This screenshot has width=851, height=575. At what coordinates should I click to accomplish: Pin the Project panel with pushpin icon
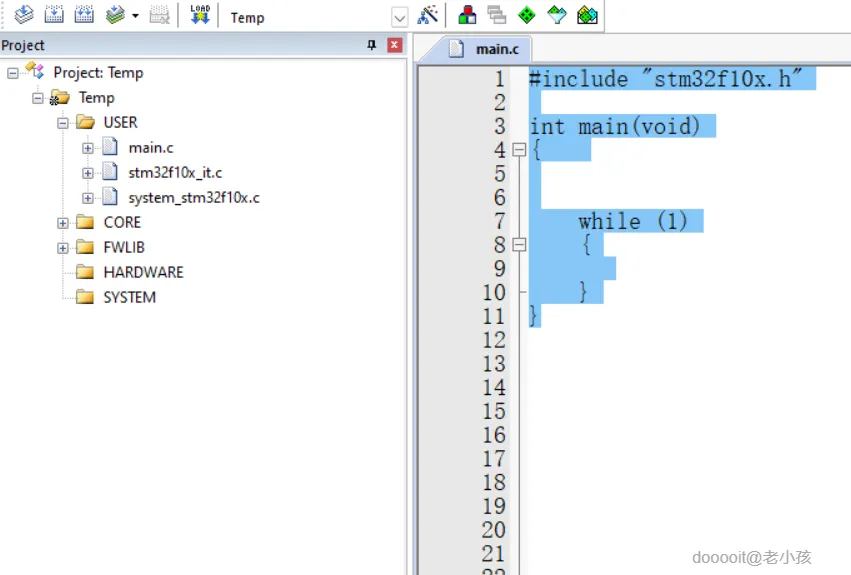[372, 45]
